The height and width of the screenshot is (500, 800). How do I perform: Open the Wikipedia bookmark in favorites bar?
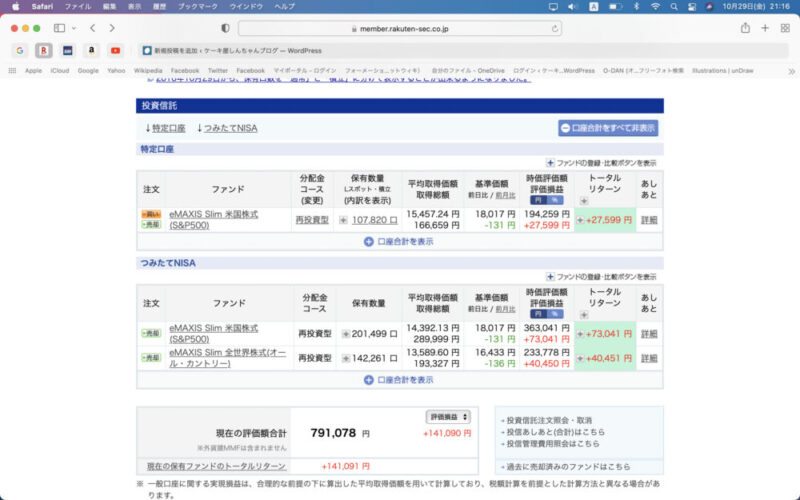(x=148, y=71)
